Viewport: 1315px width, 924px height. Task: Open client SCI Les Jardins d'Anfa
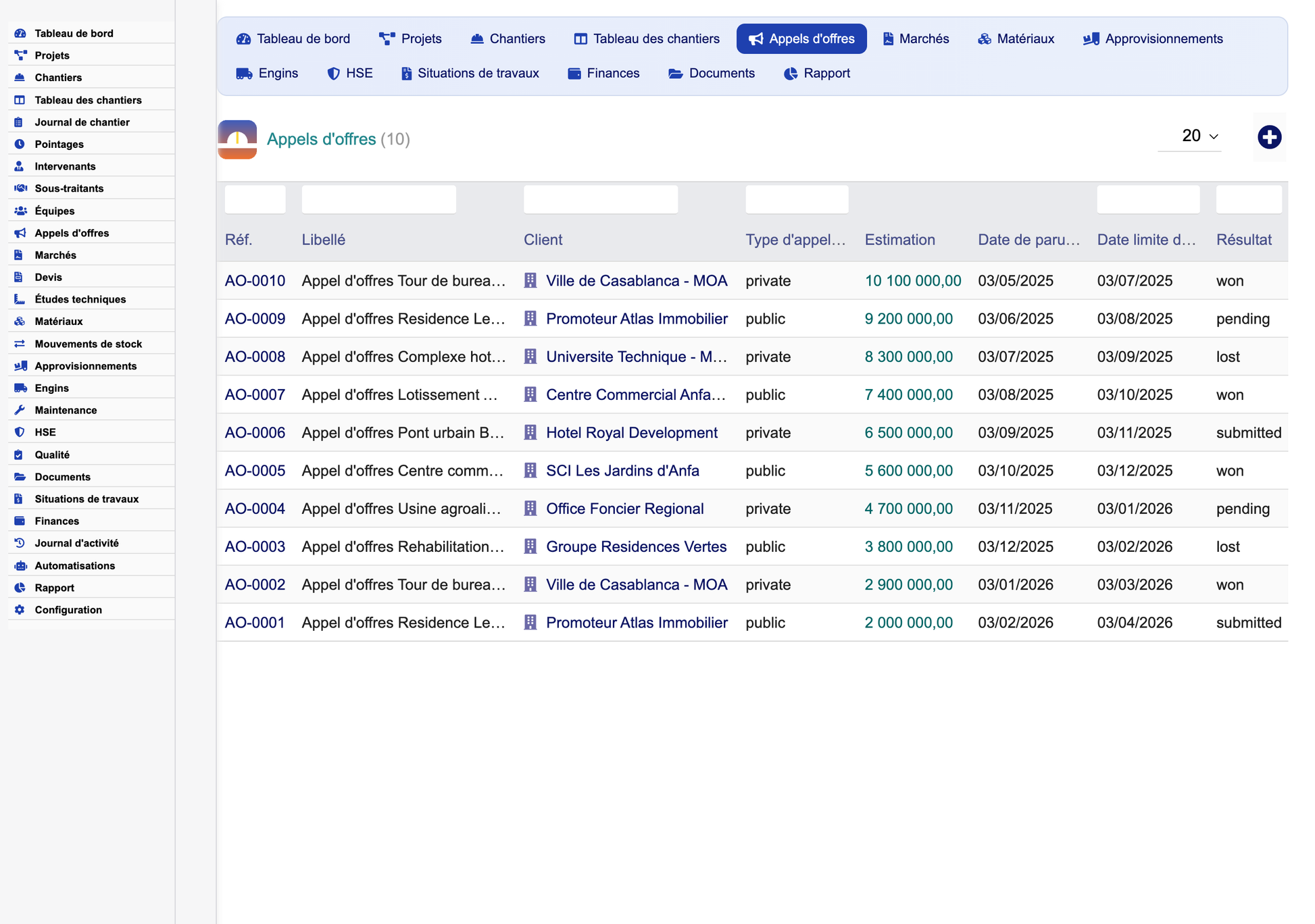(622, 471)
